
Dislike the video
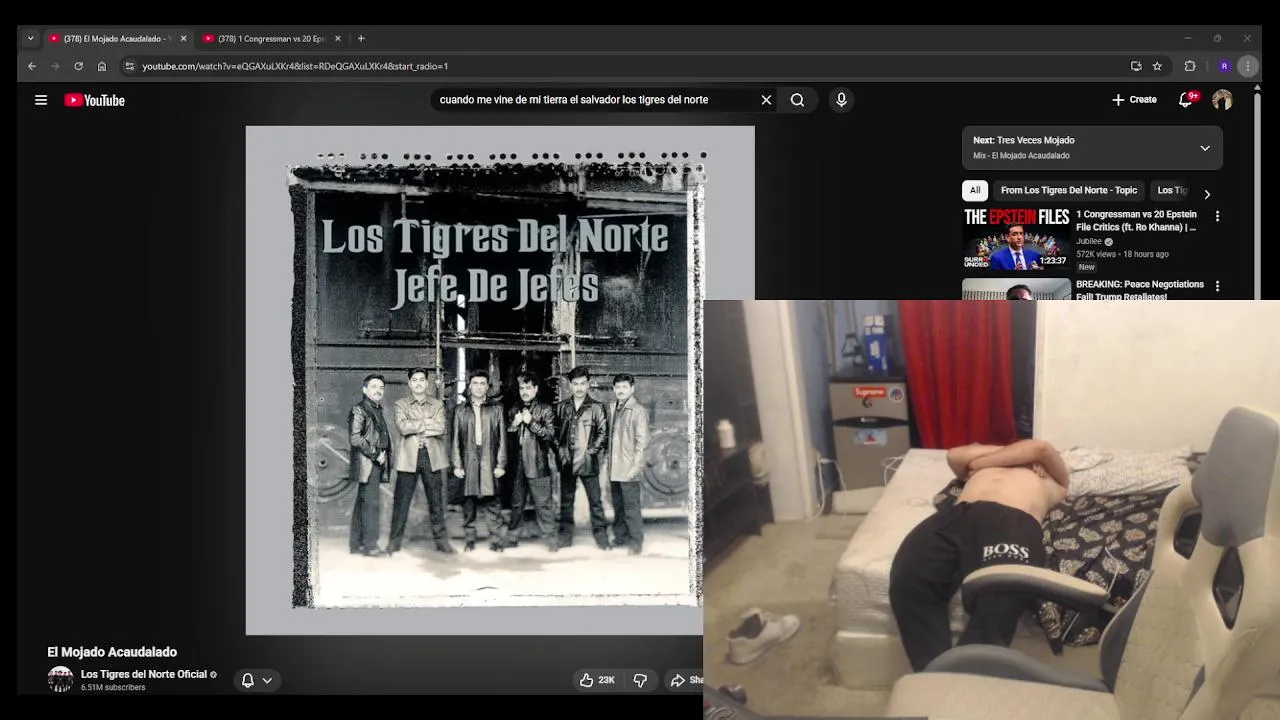(x=640, y=680)
